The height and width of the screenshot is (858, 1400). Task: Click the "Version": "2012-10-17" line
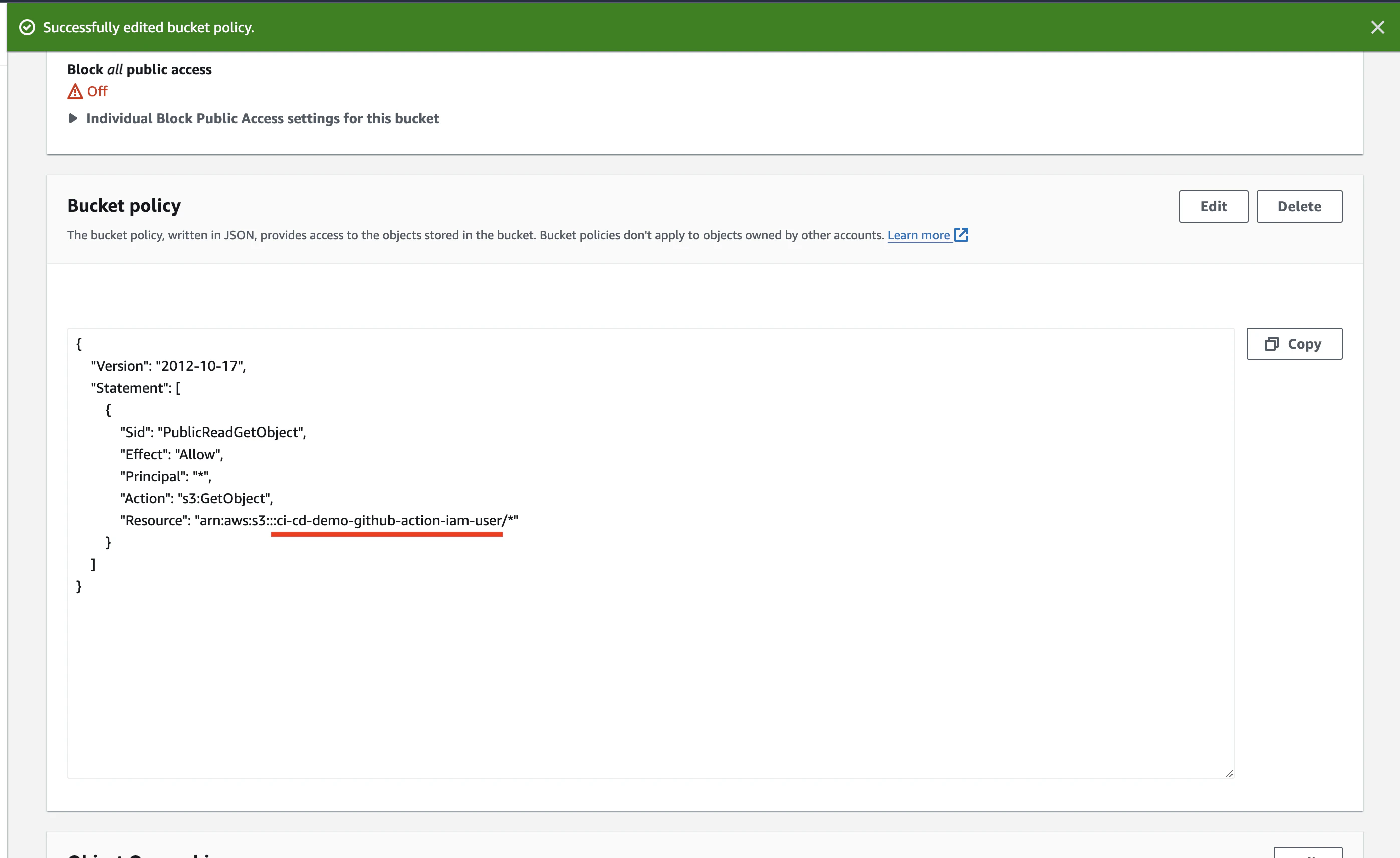point(168,366)
